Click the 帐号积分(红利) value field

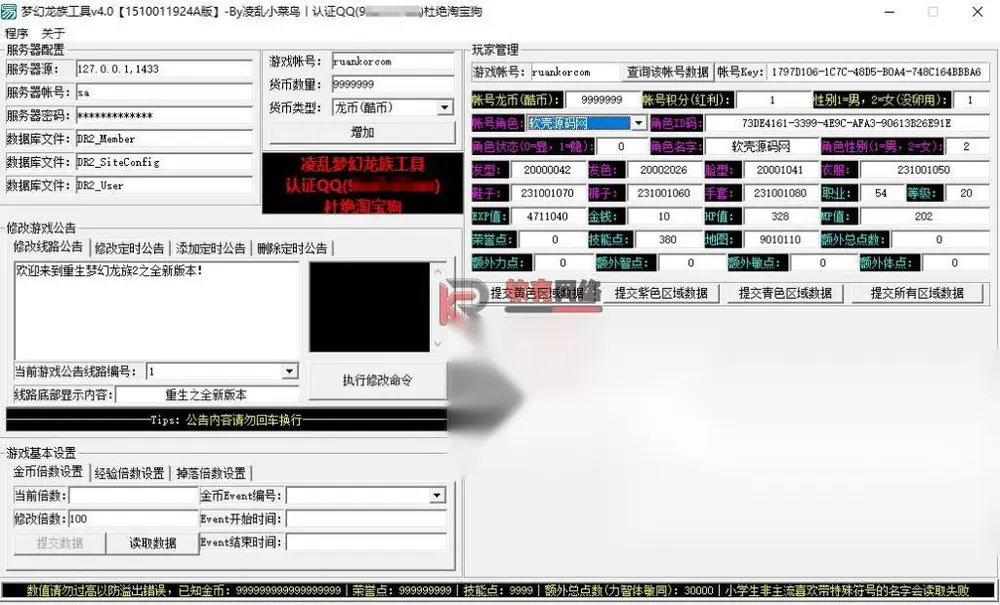click(x=772, y=99)
